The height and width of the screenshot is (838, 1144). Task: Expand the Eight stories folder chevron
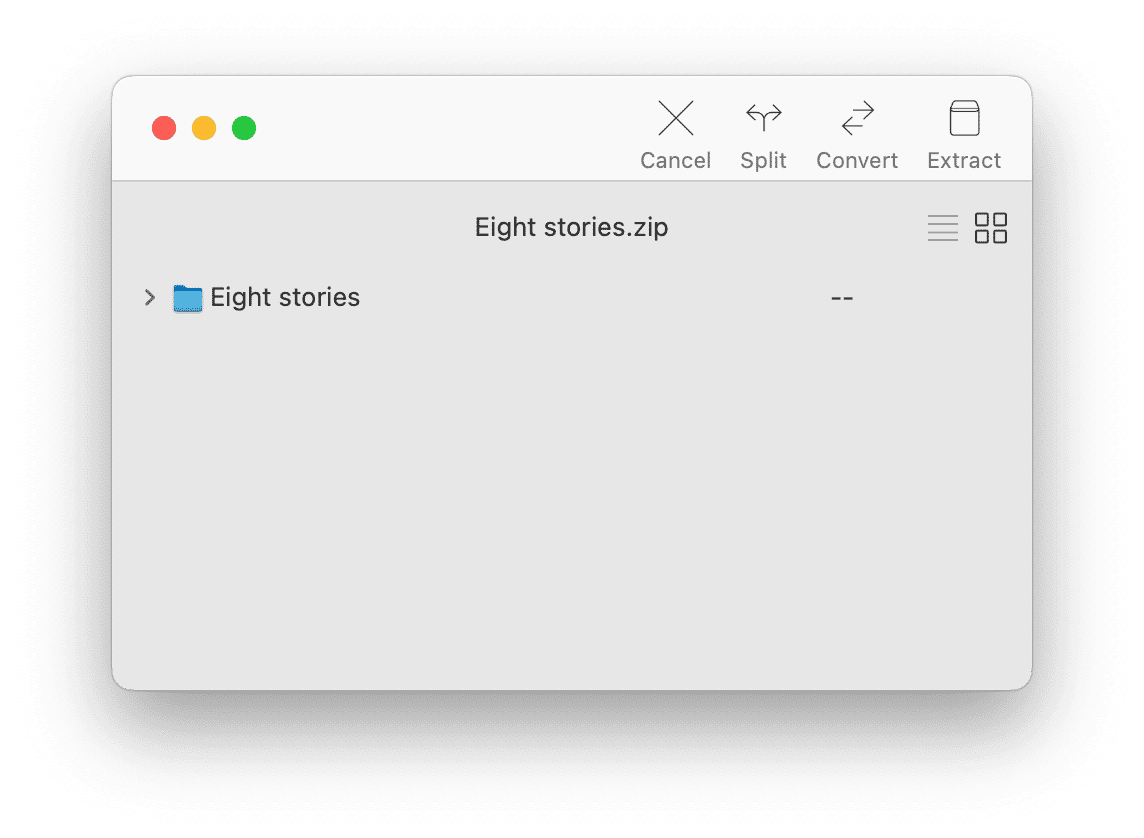tap(150, 298)
